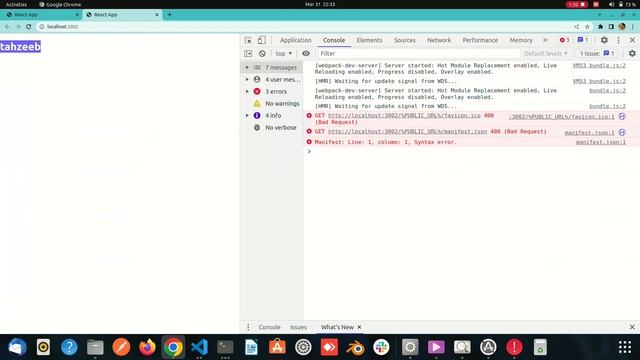640x360 pixels.
Task: Click the share icon in address bar
Action: point(576,27)
